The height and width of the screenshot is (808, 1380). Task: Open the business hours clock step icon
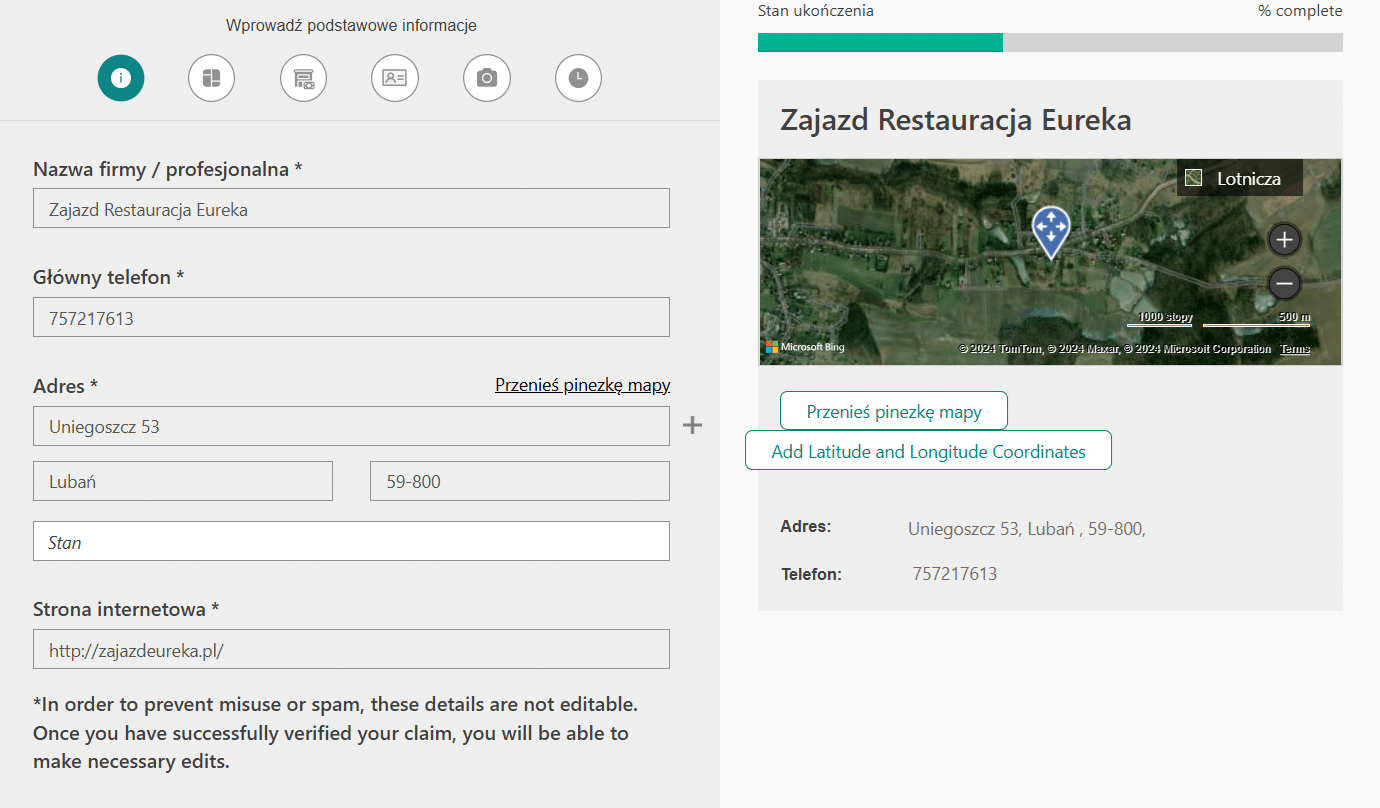tap(578, 78)
